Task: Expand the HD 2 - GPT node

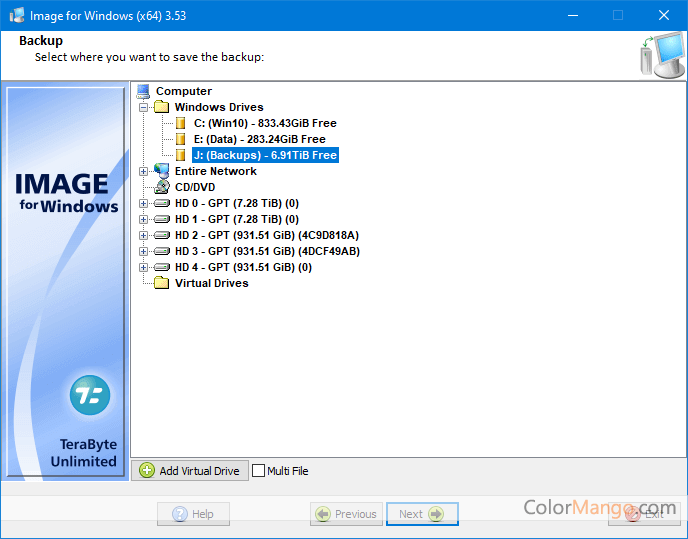Action: point(143,235)
